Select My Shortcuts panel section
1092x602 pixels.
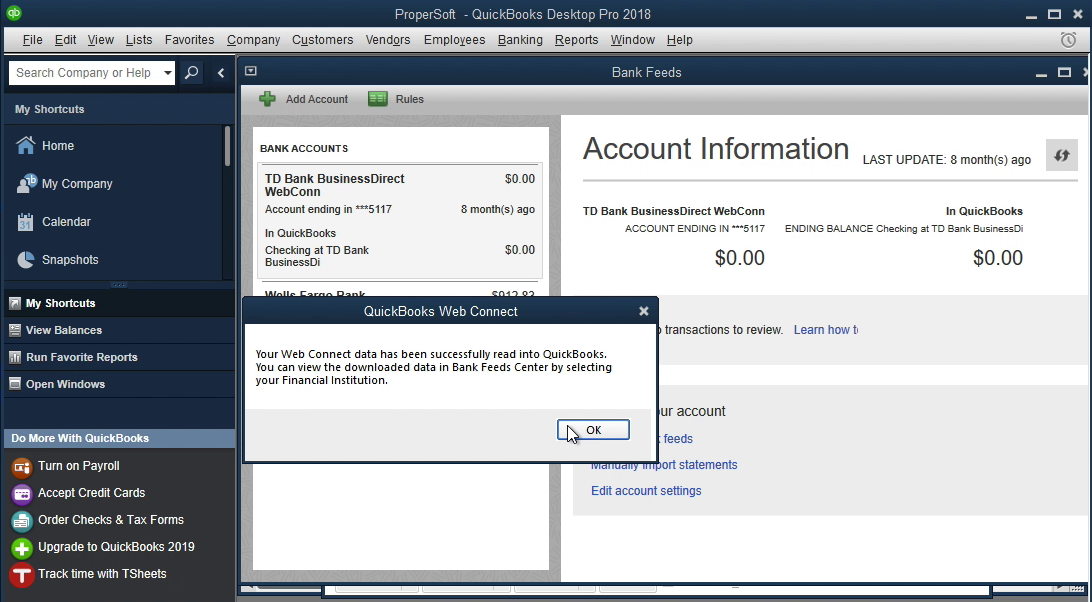pos(120,303)
